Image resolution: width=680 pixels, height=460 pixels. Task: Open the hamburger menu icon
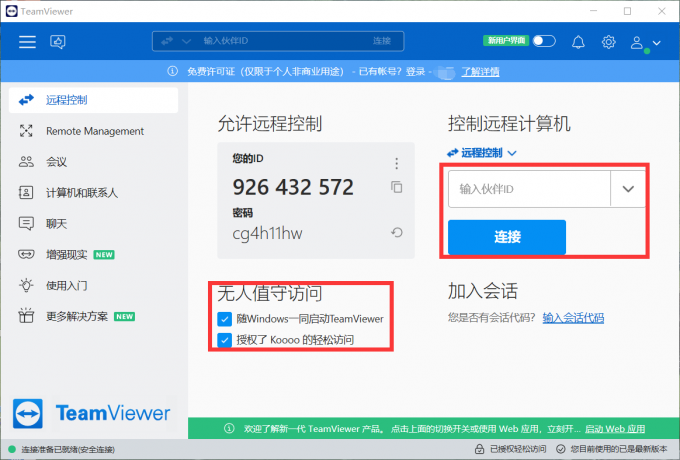(27, 42)
